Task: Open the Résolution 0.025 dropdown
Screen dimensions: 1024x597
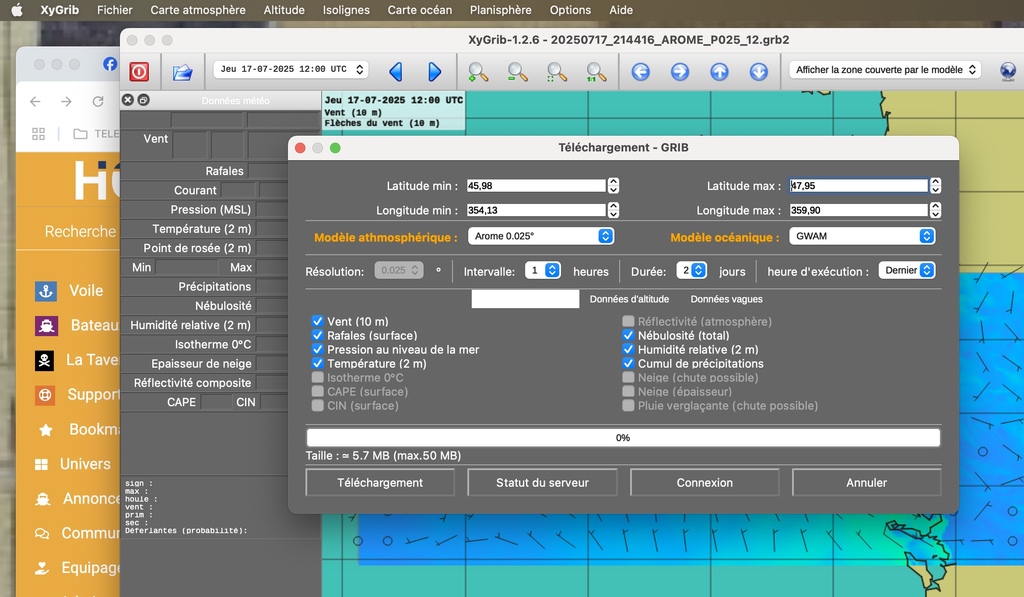Action: tap(398, 270)
